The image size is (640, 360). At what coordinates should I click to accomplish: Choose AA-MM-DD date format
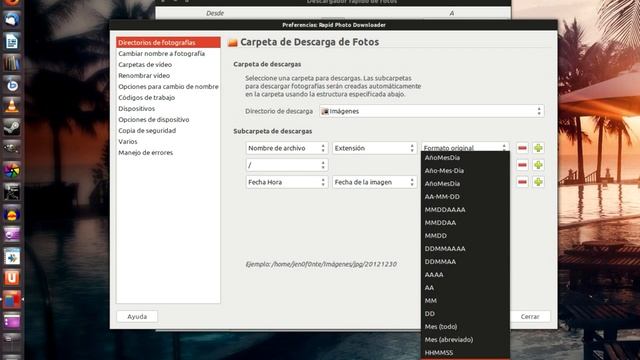coord(465,197)
